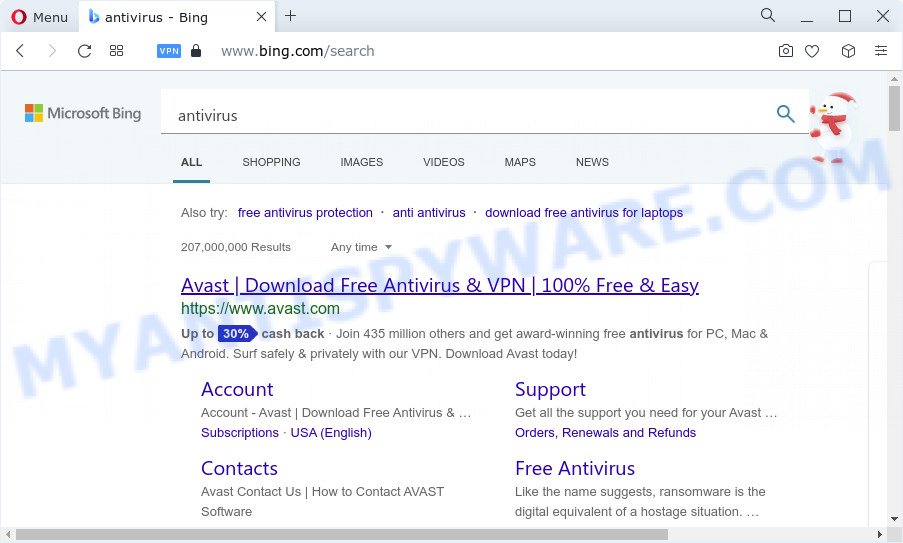Open the Support sitelink
This screenshot has width=903, height=543.
(x=551, y=389)
